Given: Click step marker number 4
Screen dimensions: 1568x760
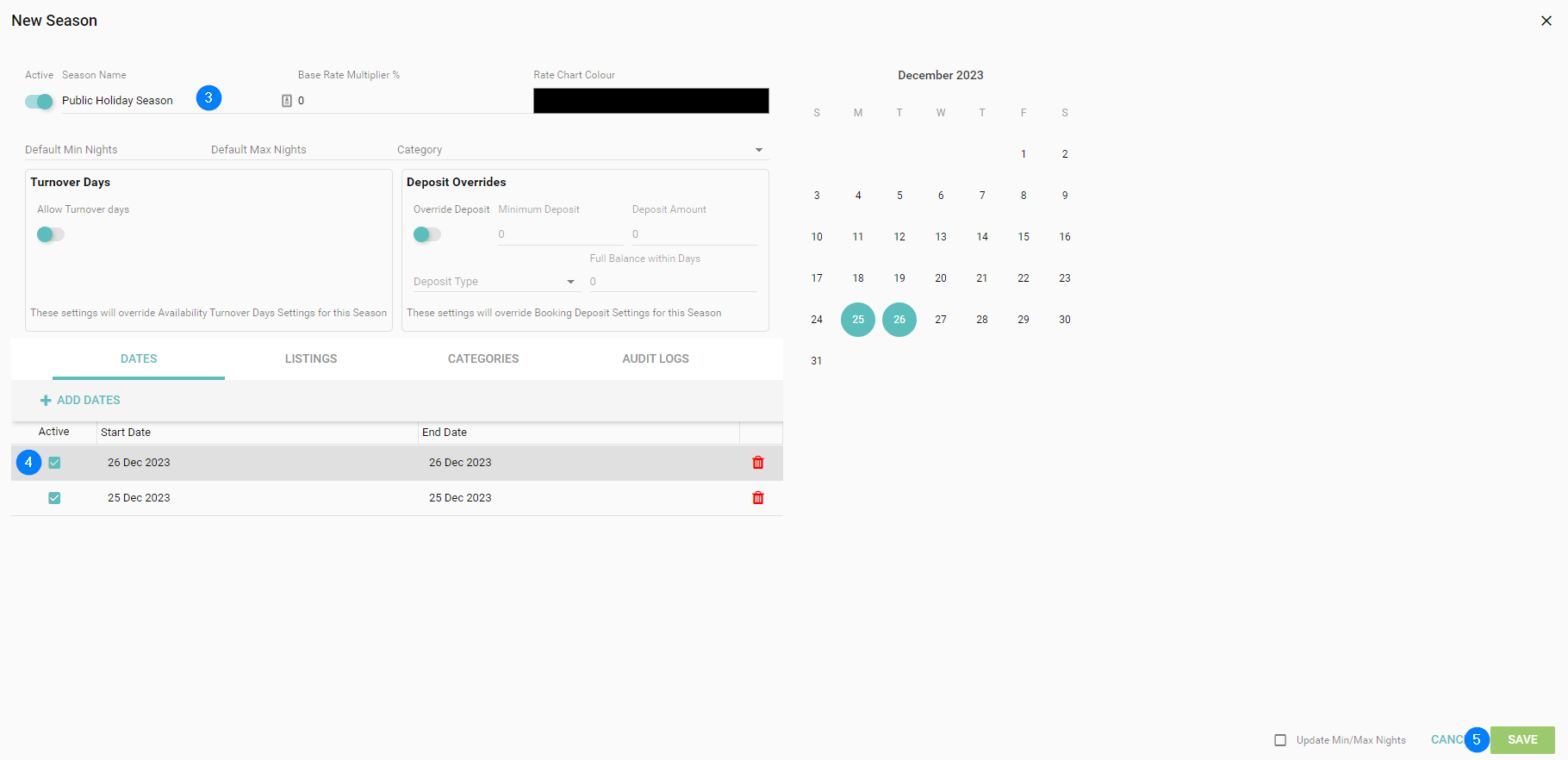Looking at the screenshot, I should click(x=28, y=463).
